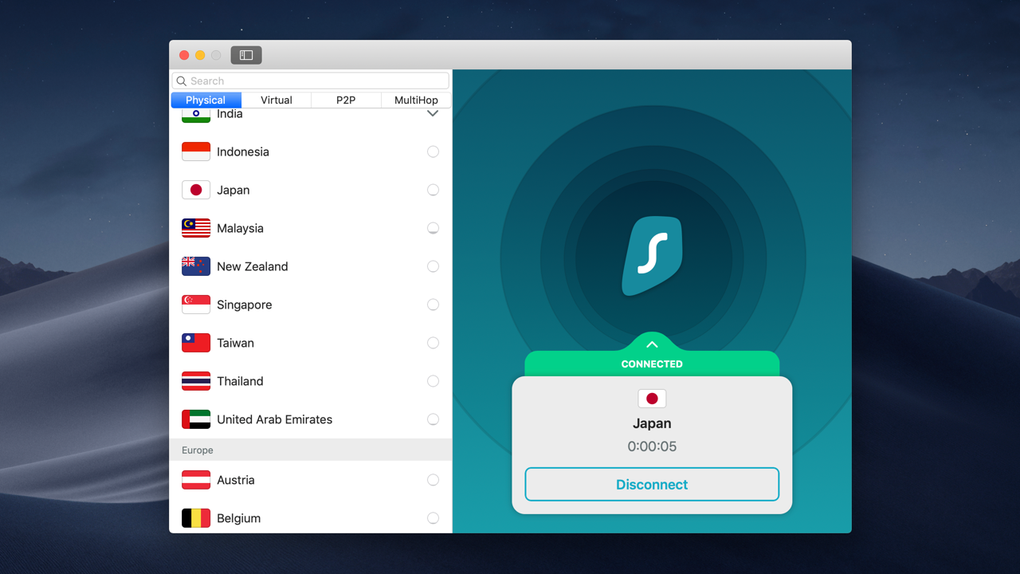This screenshot has width=1020, height=574.
Task: Click the search magnifier icon
Action: pyautogui.click(x=181, y=81)
